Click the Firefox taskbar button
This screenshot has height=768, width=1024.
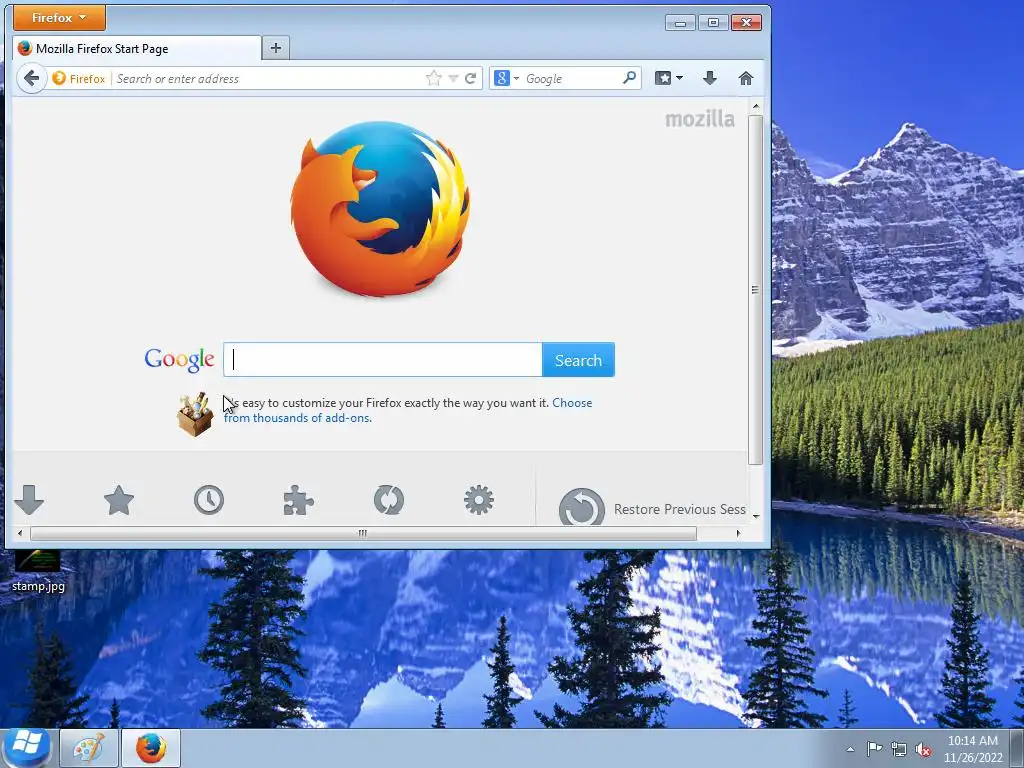tap(151, 748)
